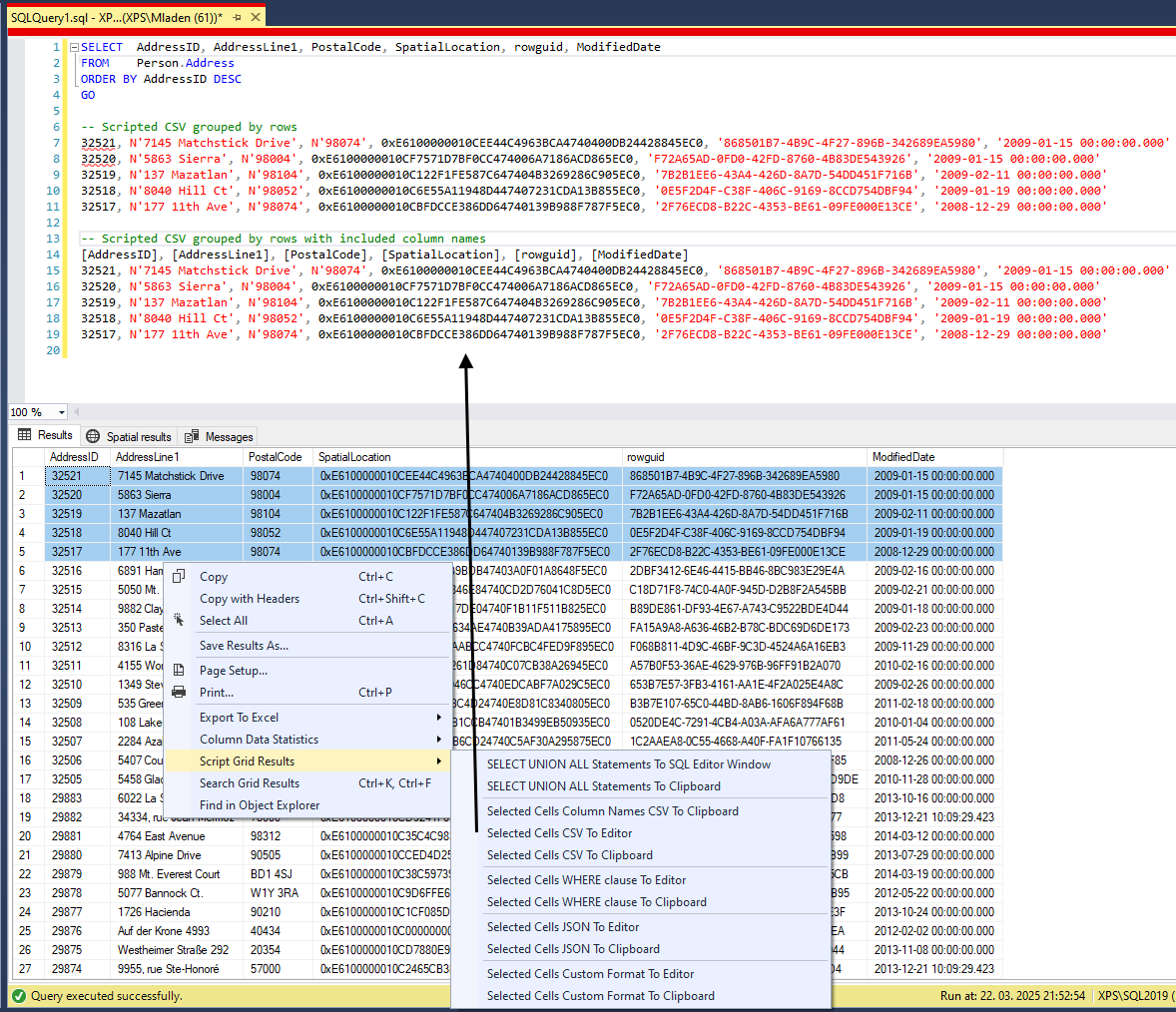The width and height of the screenshot is (1176, 1012).
Task: Expand the Column Data Statistics submenu
Action: click(307, 740)
